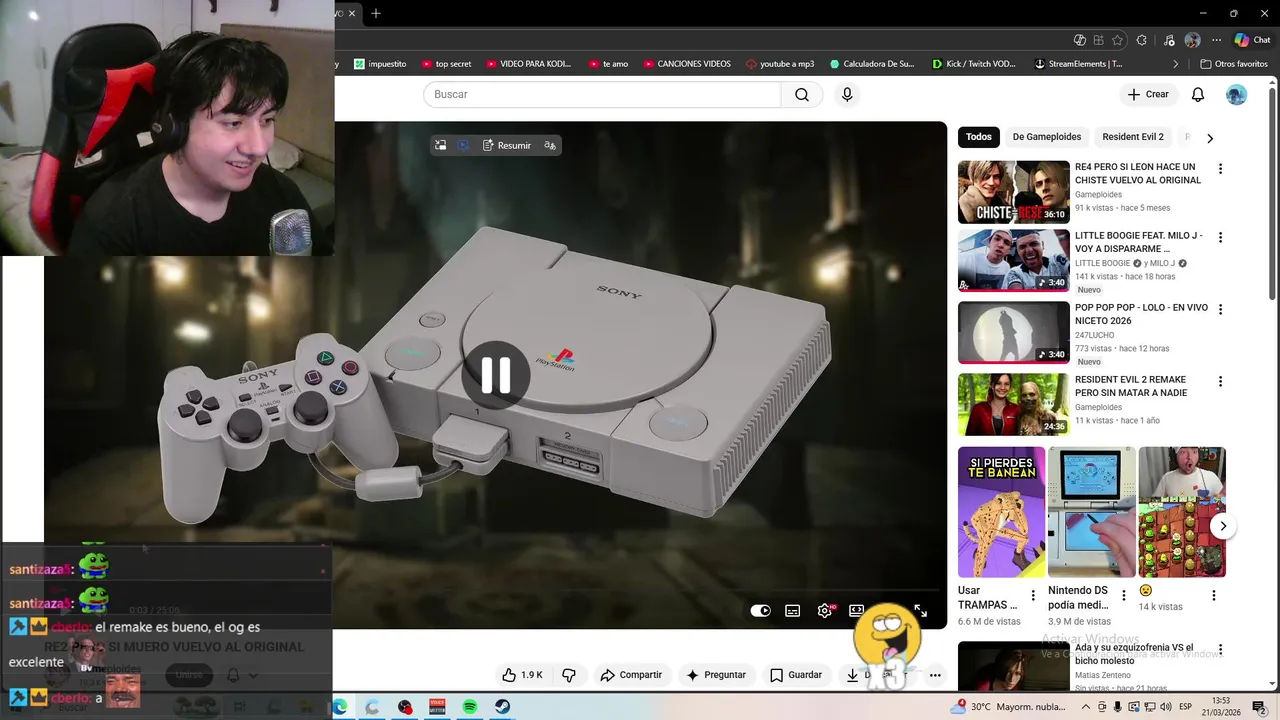The width and height of the screenshot is (1280, 720).
Task: Focus the Buscar search field
Action: [602, 94]
